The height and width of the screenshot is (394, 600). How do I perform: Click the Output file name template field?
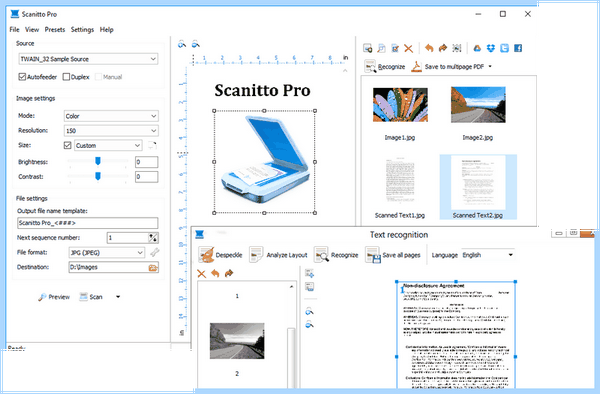(88, 223)
